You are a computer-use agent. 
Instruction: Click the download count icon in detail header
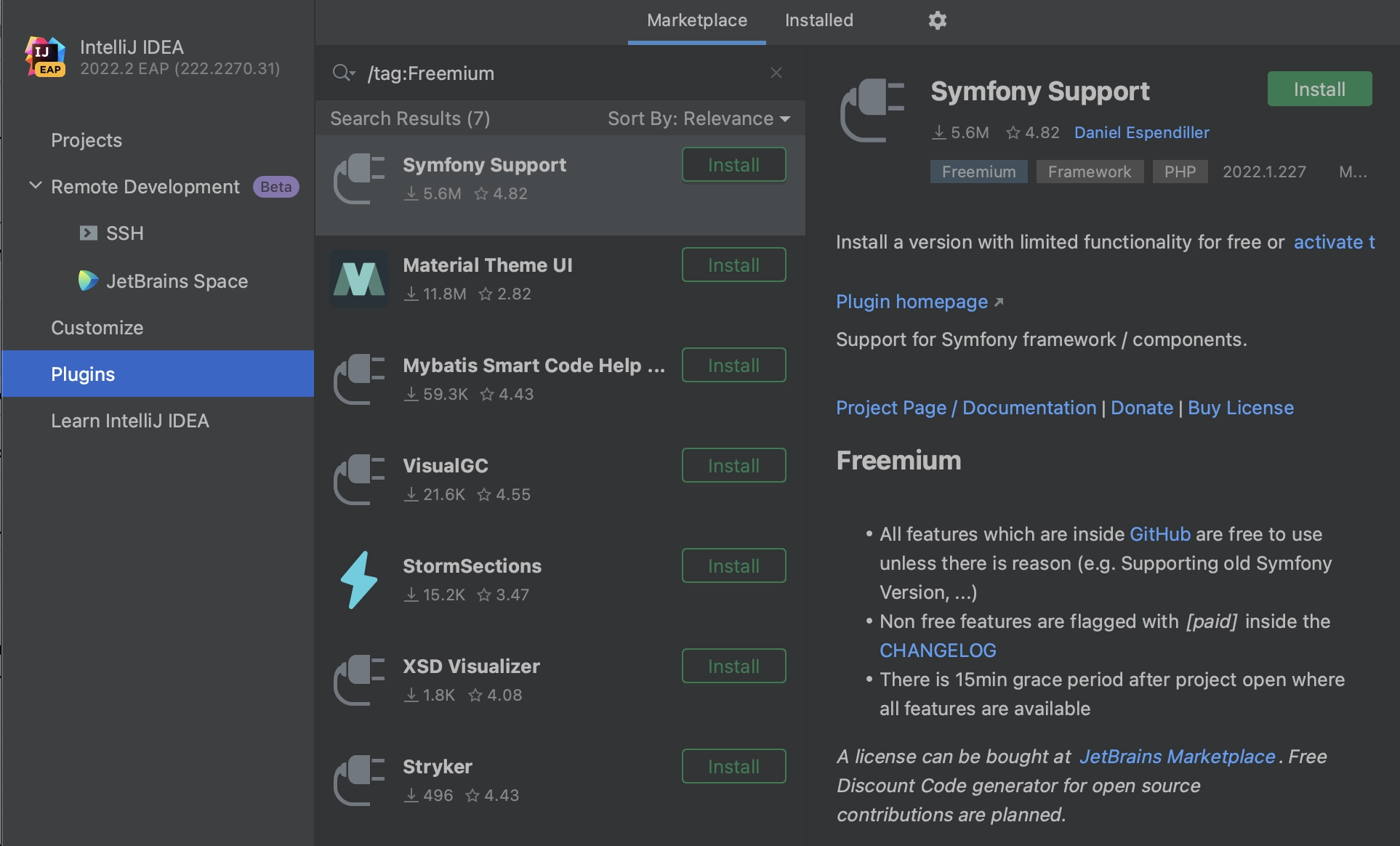[x=939, y=132]
